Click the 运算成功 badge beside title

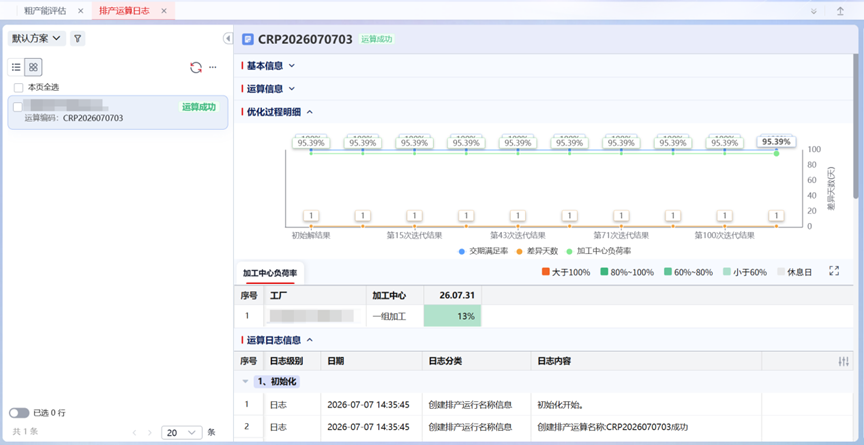pos(376,39)
